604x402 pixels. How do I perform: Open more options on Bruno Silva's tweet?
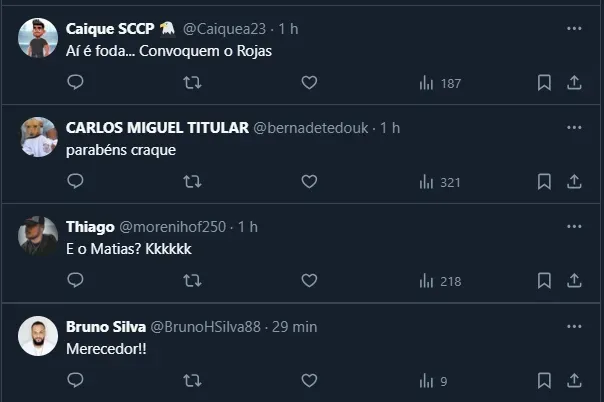click(x=574, y=326)
